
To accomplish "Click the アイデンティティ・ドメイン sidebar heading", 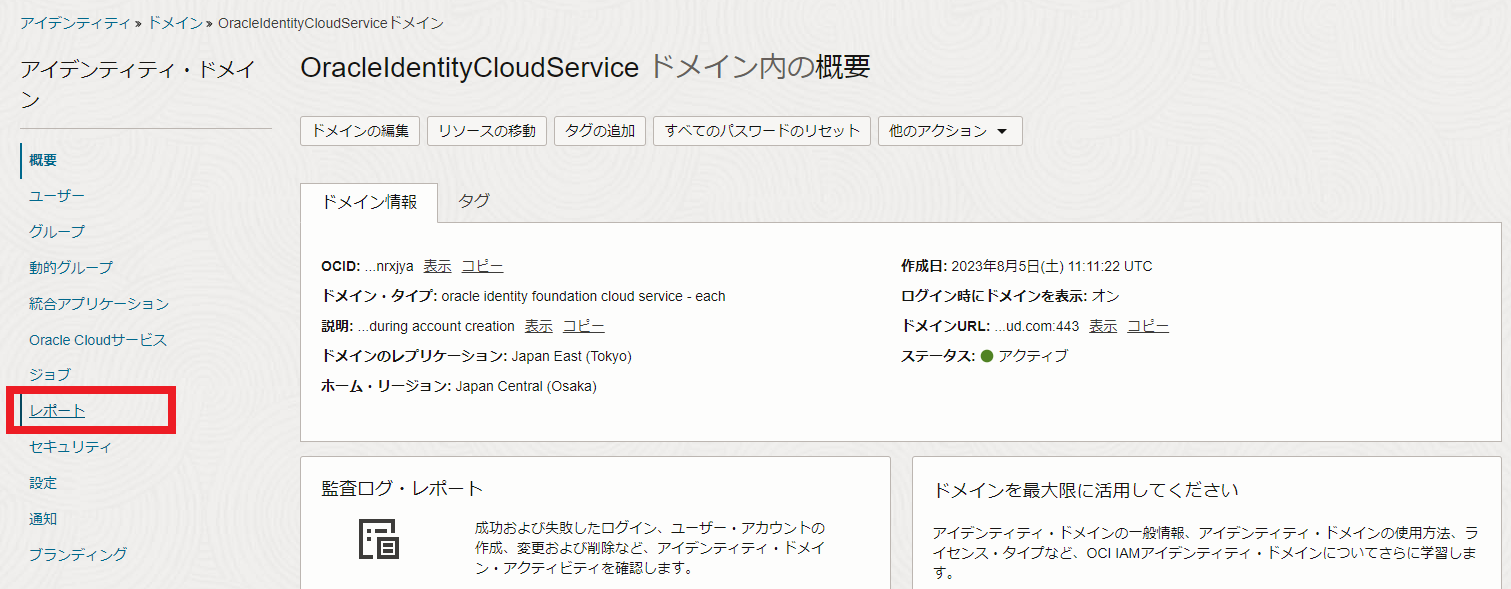I will tap(138, 84).
